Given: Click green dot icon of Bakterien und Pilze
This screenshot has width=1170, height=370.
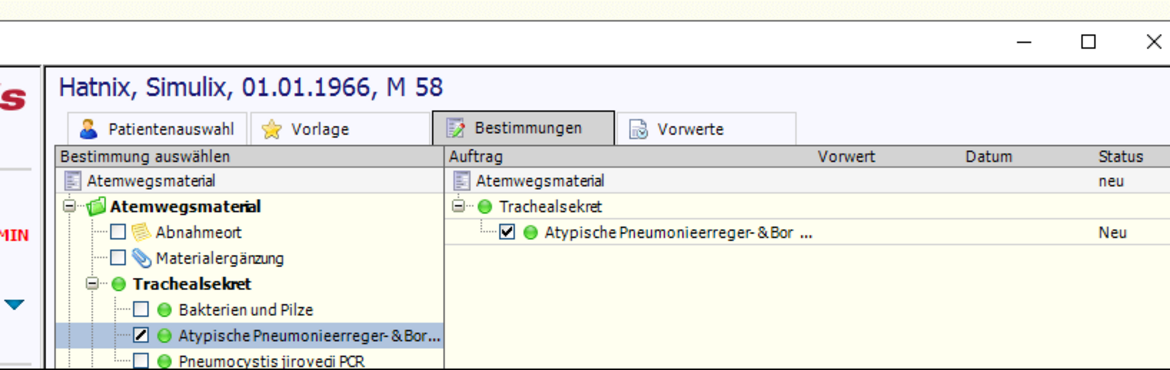Looking at the screenshot, I should [x=164, y=310].
